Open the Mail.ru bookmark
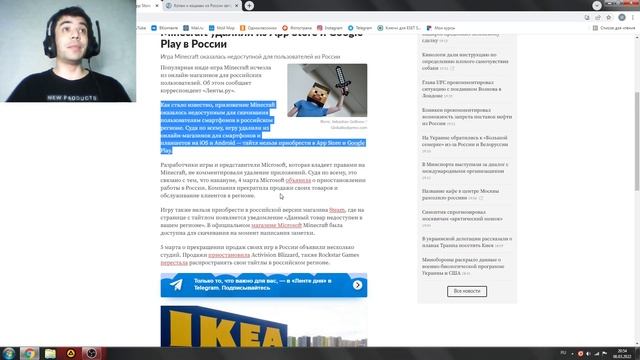 point(193,28)
